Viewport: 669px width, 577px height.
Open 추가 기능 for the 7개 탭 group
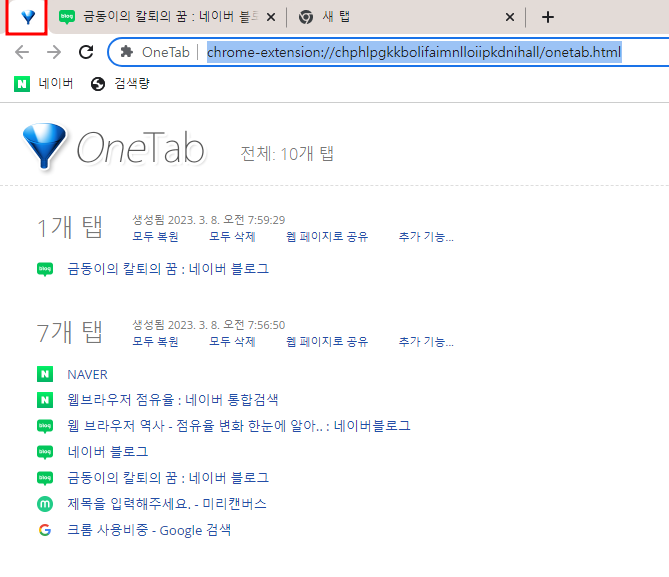coord(426,341)
